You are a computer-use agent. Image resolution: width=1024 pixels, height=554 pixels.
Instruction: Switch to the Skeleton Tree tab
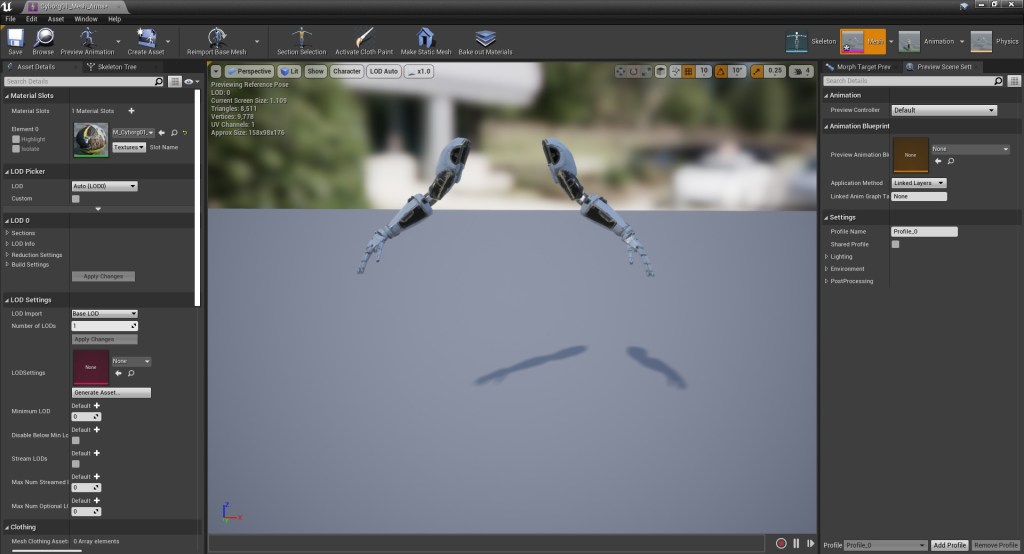(116, 67)
